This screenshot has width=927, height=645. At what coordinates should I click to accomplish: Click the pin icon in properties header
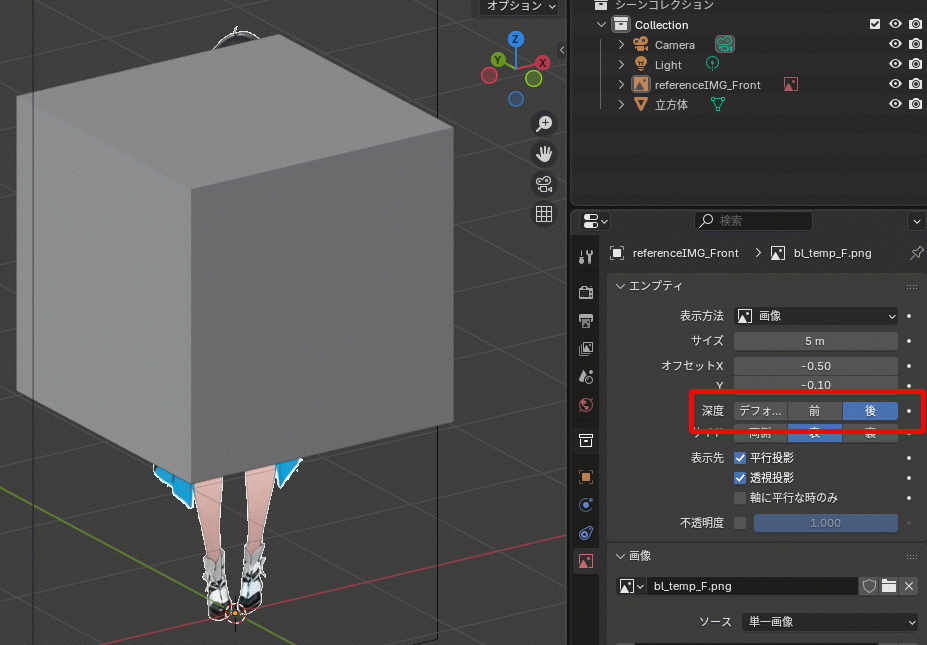click(x=916, y=253)
